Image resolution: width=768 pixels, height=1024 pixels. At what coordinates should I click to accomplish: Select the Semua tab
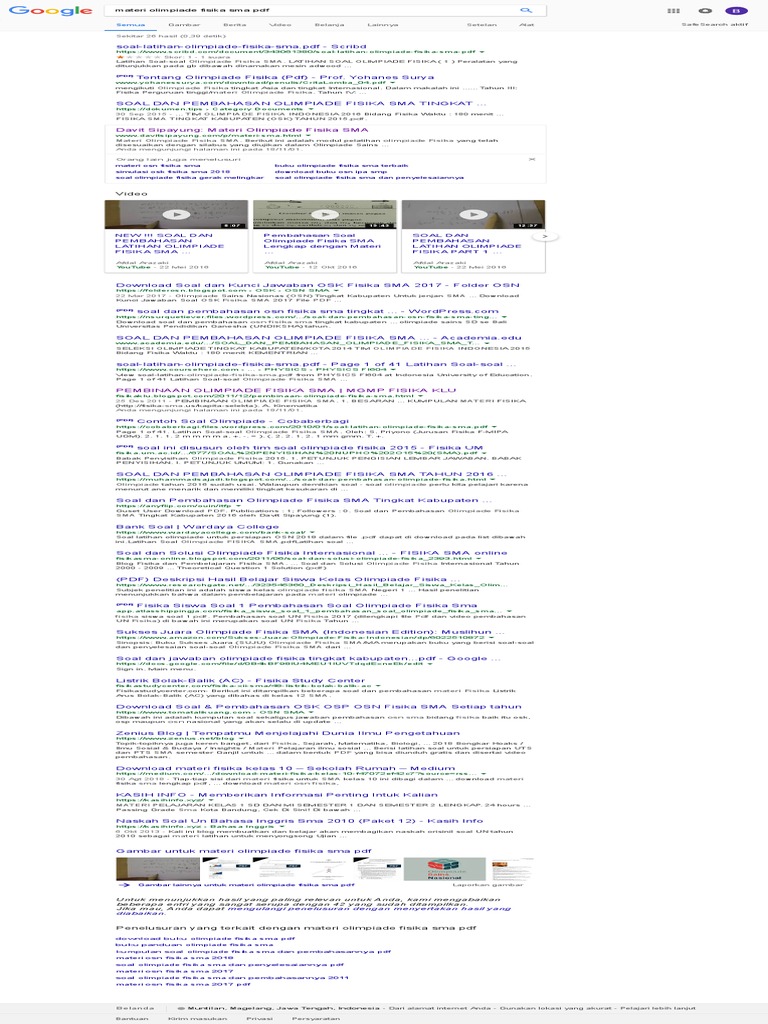[131, 25]
